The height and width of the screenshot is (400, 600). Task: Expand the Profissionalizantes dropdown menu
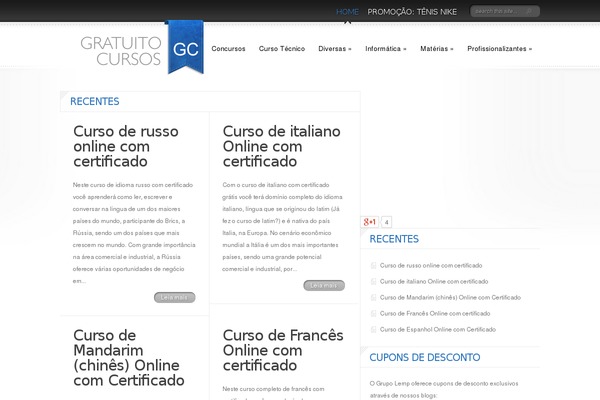[499, 49]
